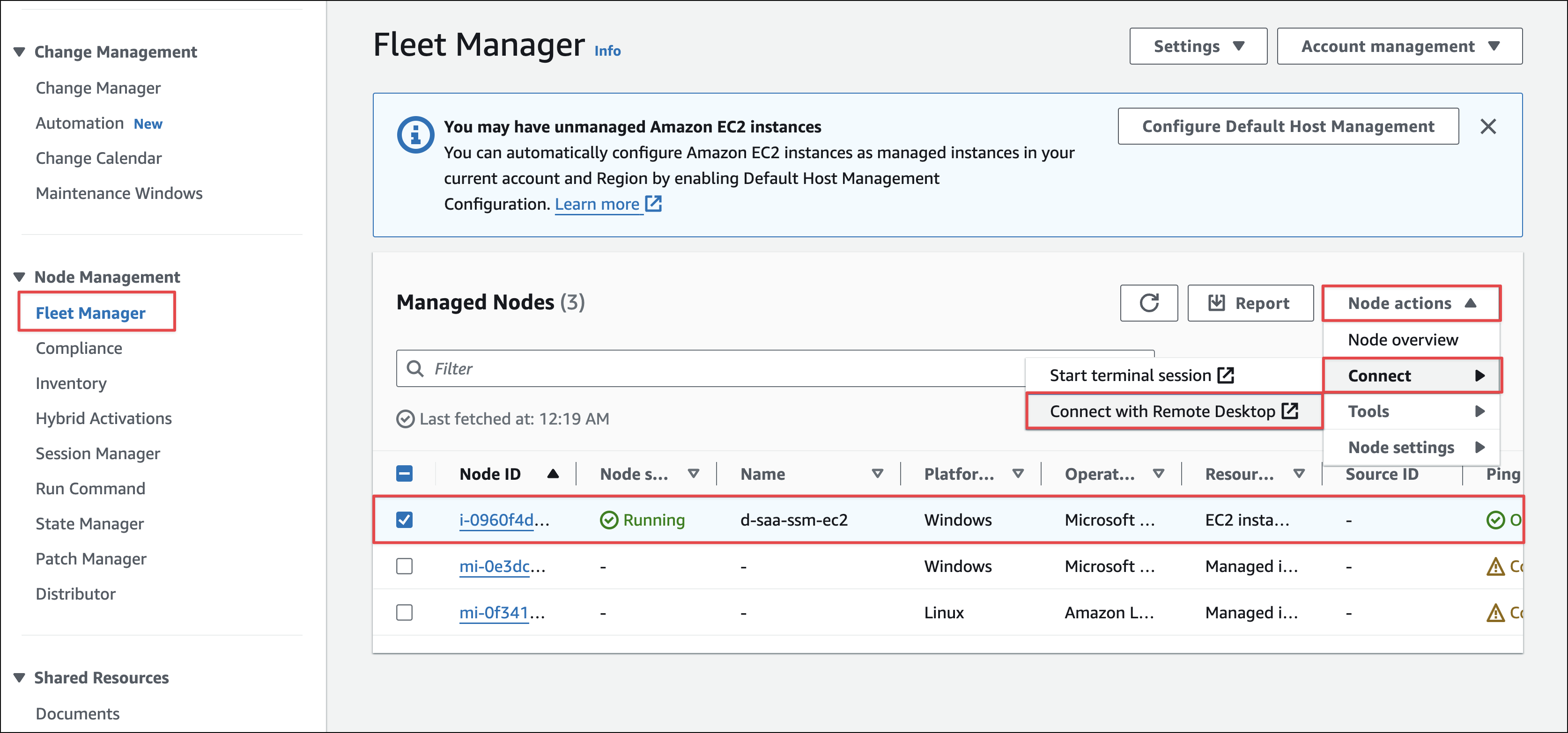Click the search magnifier icon in Filter
This screenshot has height=733, width=1568.
click(x=415, y=369)
